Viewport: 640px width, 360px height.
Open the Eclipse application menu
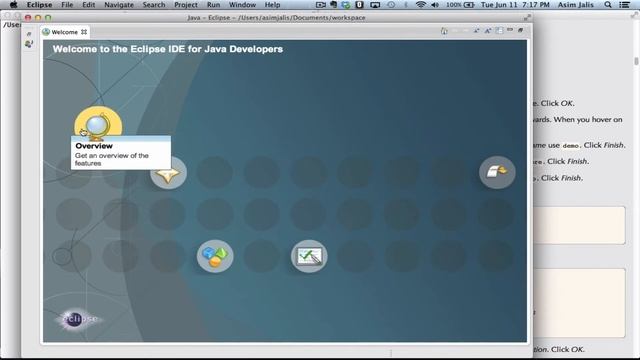click(x=39, y=5)
